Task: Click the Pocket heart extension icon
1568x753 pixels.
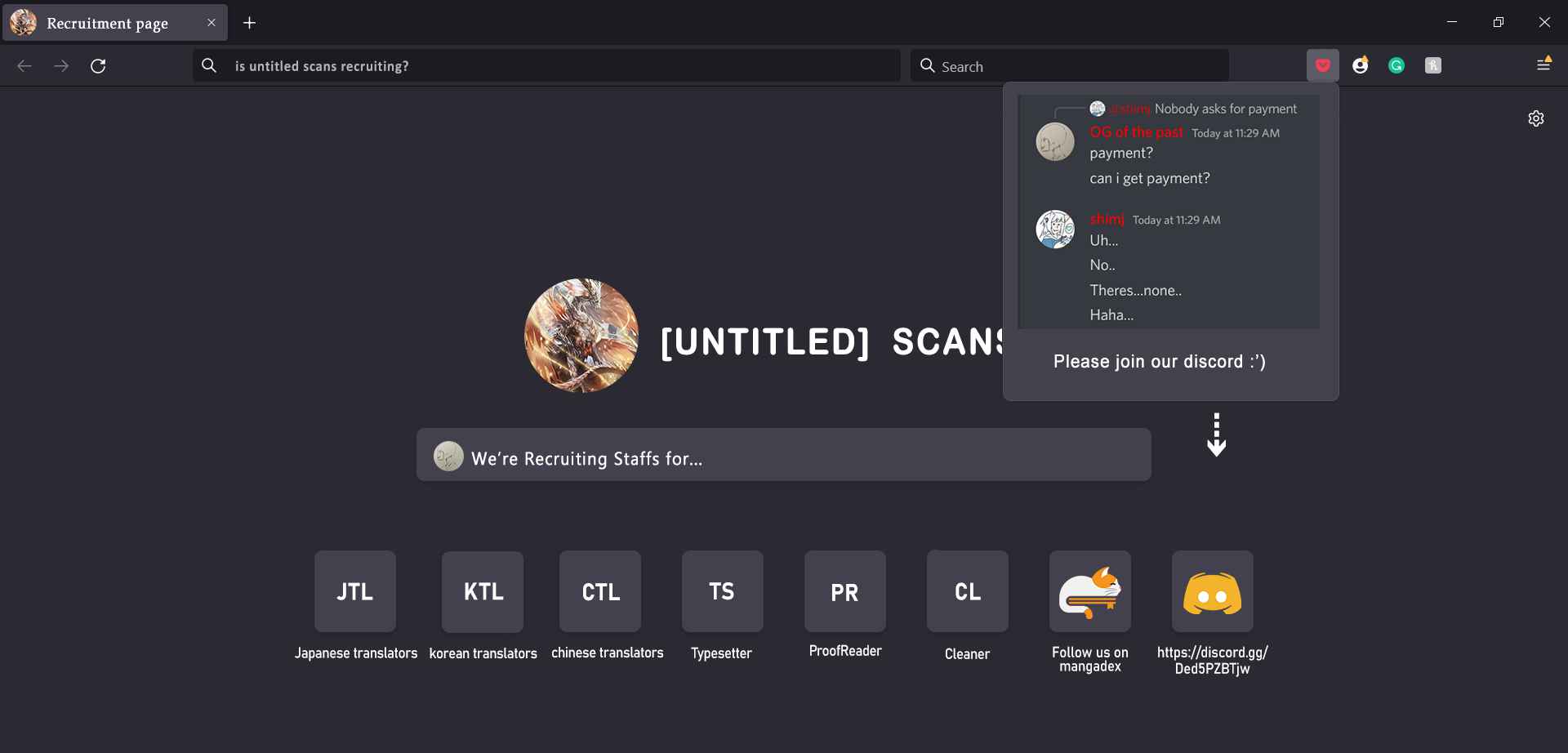Action: (1322, 65)
